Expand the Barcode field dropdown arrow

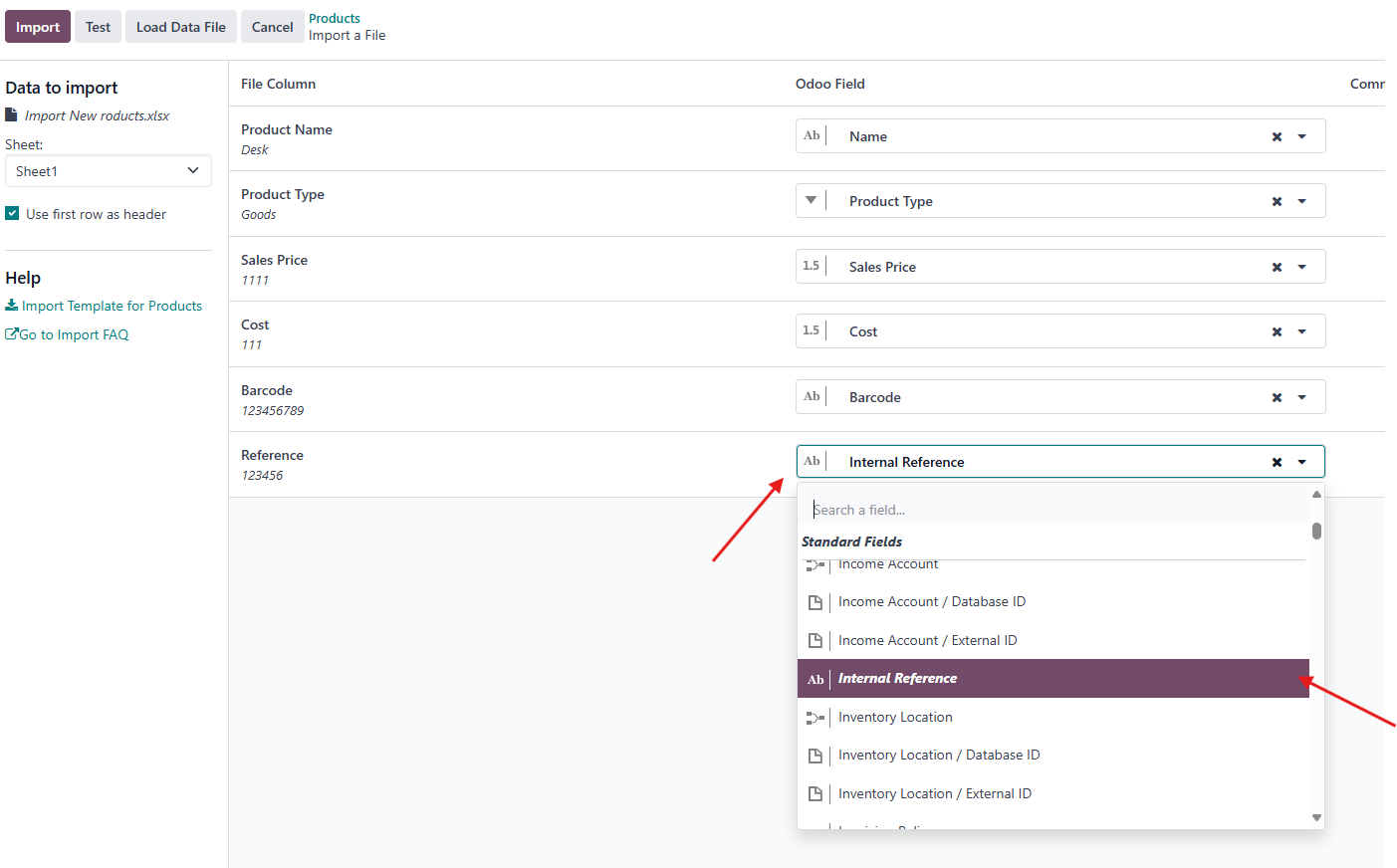click(x=1301, y=398)
